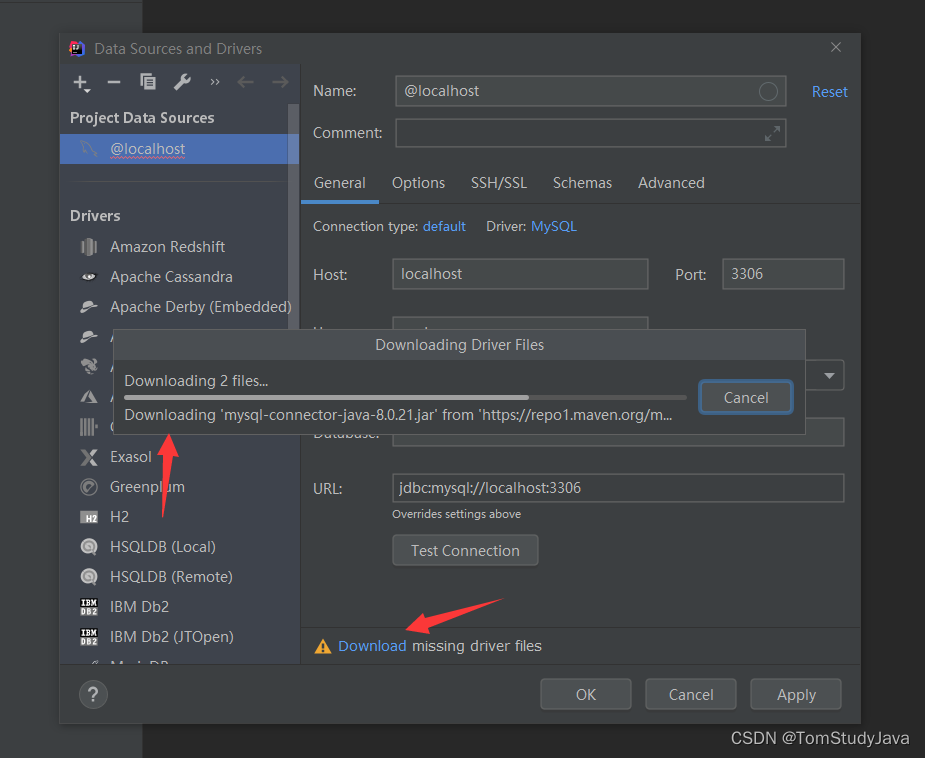Close the Data Sources and Drivers dialog
925x758 pixels.
[836, 47]
